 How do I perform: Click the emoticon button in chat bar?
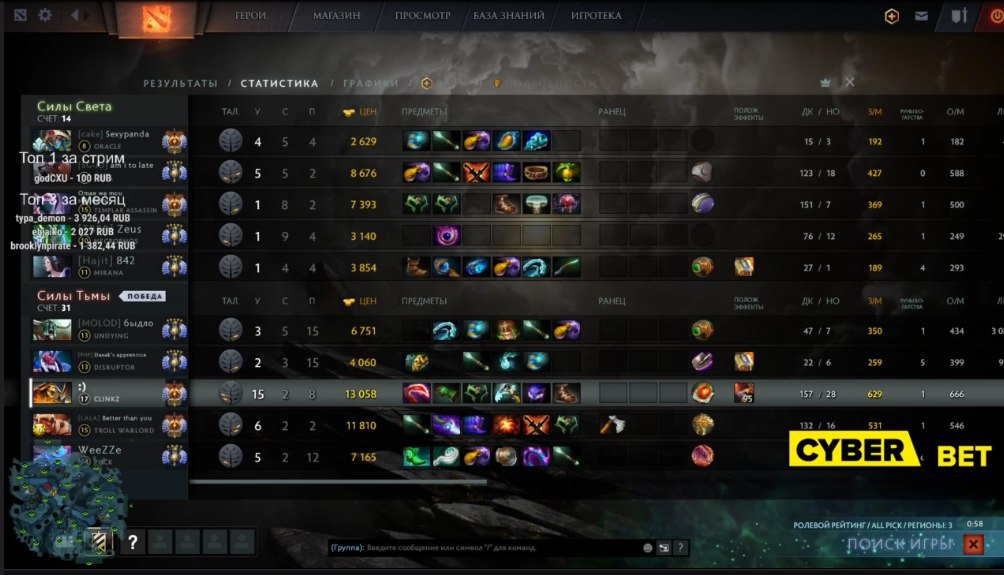click(x=647, y=547)
